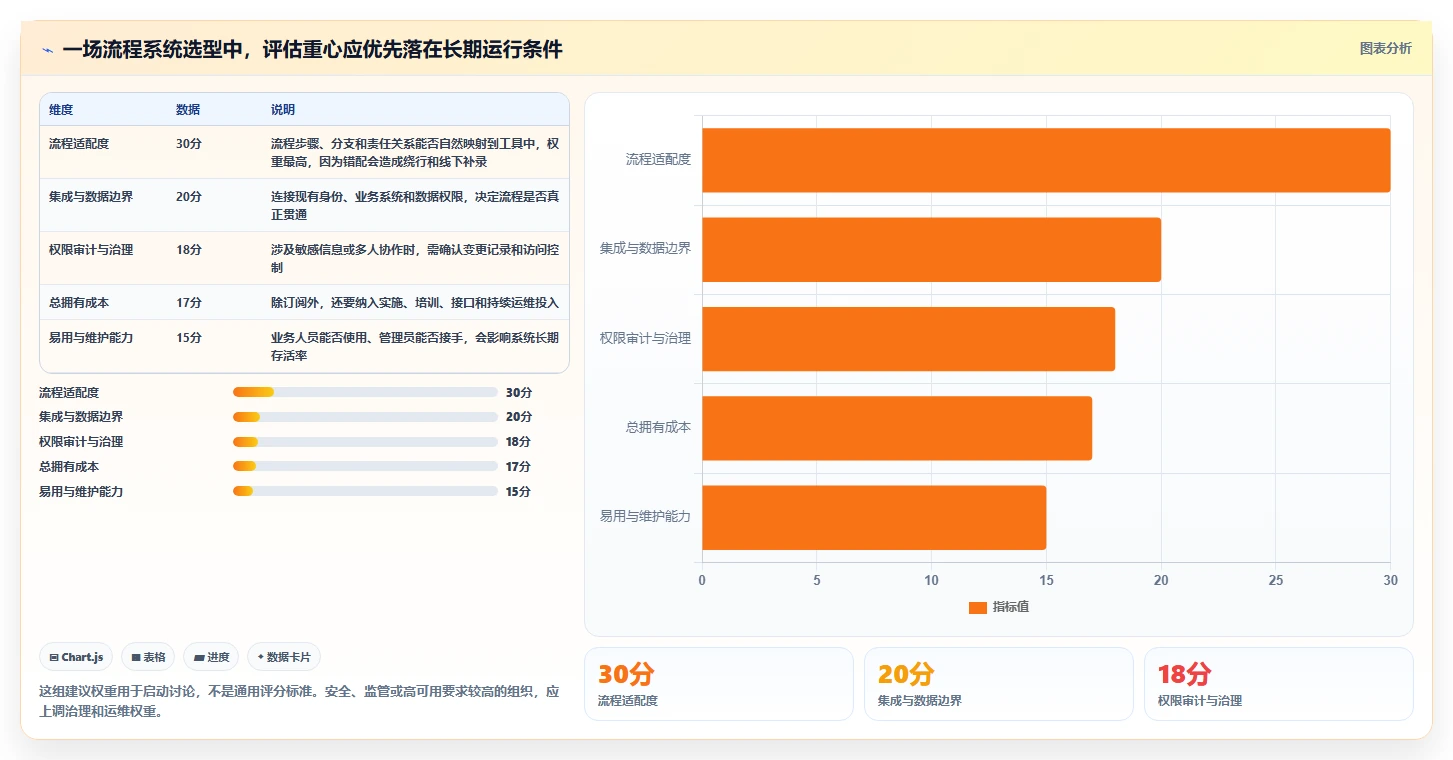Screen dimensions: 1453x760
Task: Click the 17分 progress list value
Action: coord(518,467)
